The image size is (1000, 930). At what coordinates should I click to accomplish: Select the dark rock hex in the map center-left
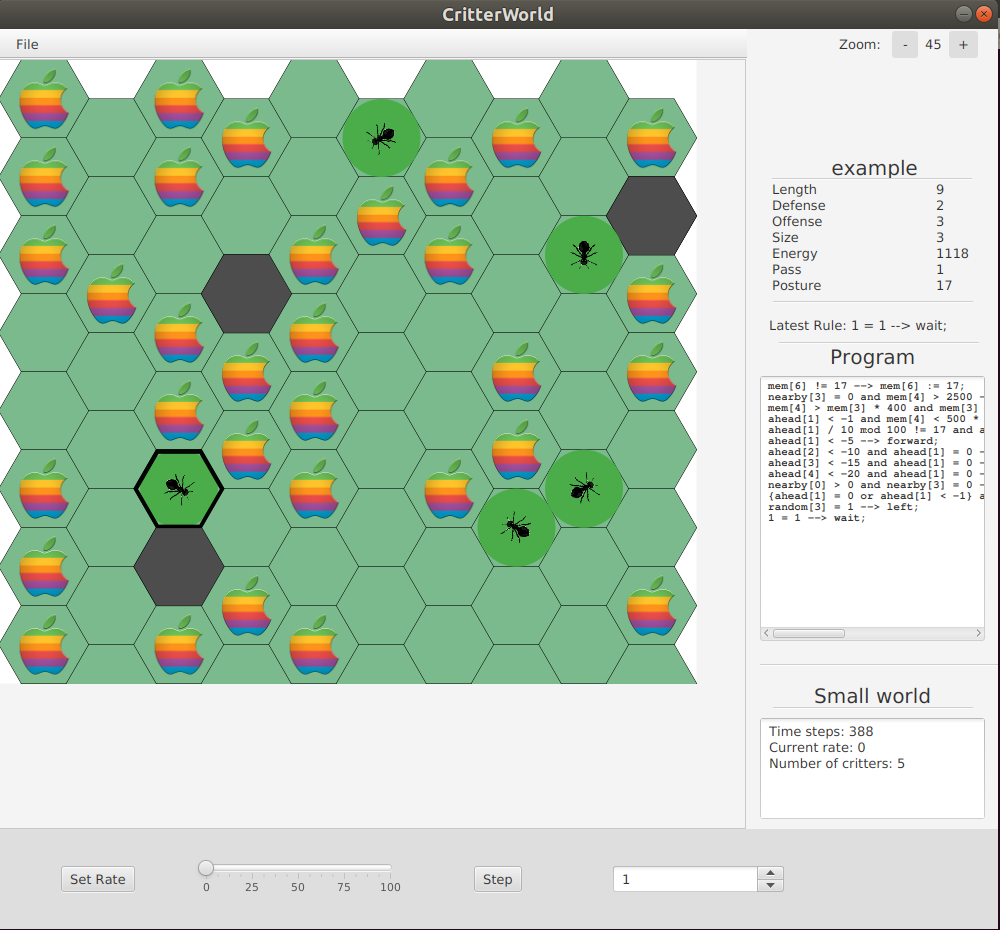[x=247, y=293]
